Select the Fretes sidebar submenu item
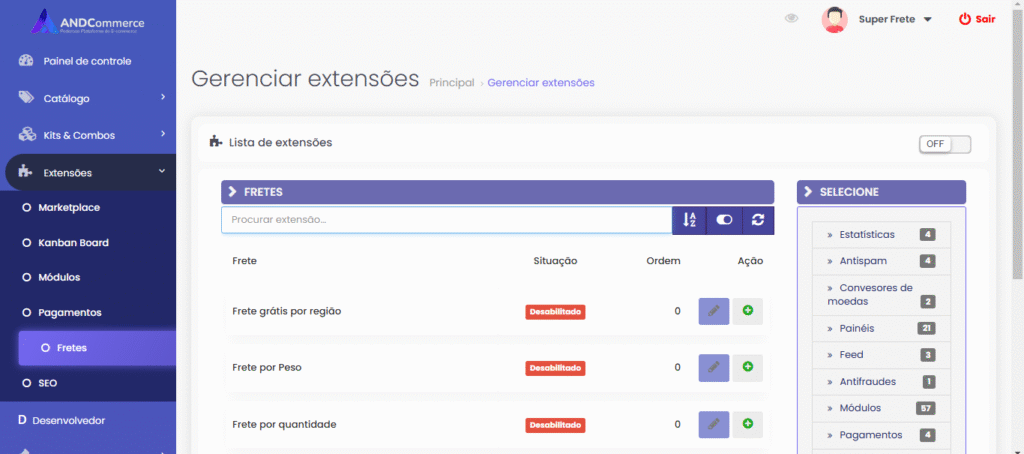This screenshot has width=1024, height=454. coord(97,348)
